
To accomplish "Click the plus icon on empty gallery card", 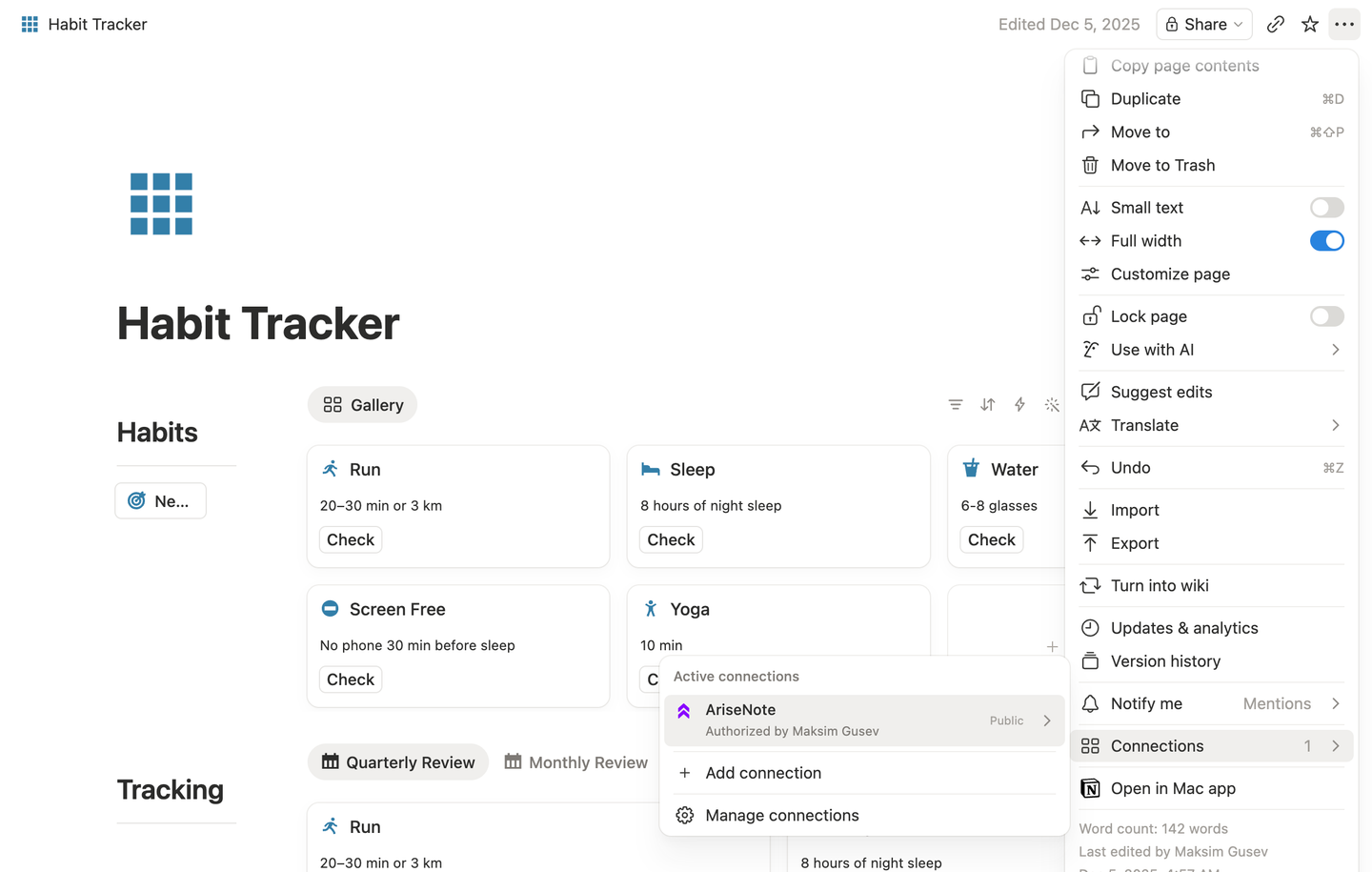I will click(1052, 646).
